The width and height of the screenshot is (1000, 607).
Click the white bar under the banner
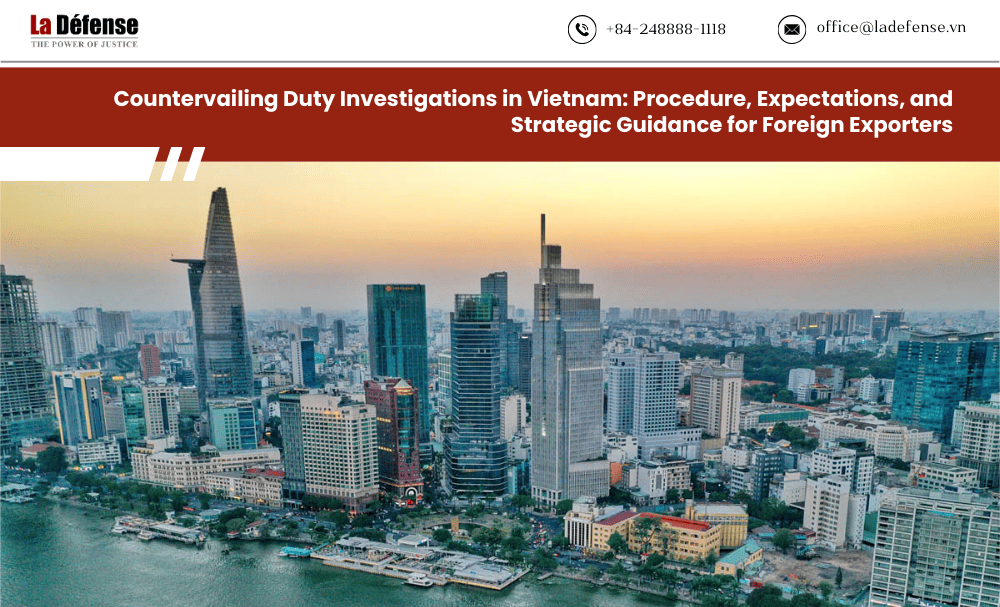(78, 164)
